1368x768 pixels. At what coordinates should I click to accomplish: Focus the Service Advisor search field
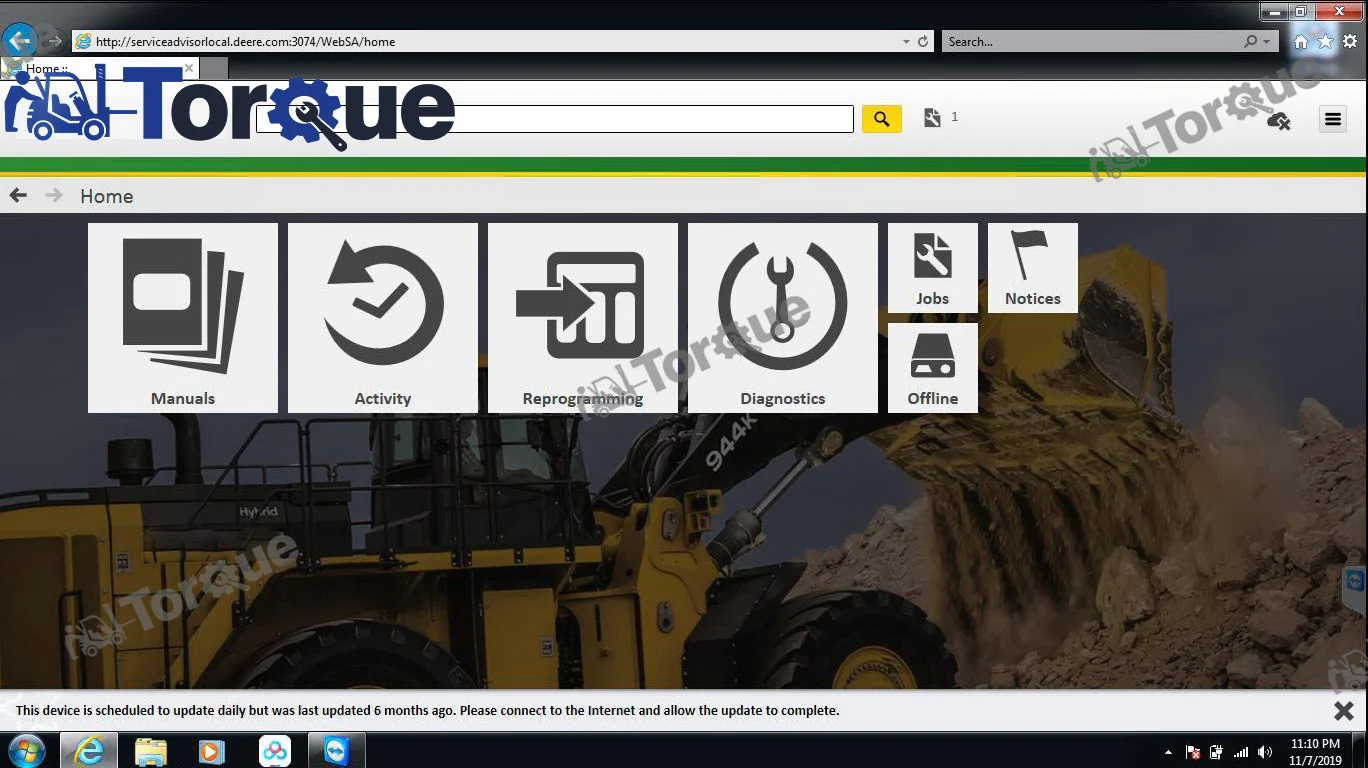[x=555, y=119]
